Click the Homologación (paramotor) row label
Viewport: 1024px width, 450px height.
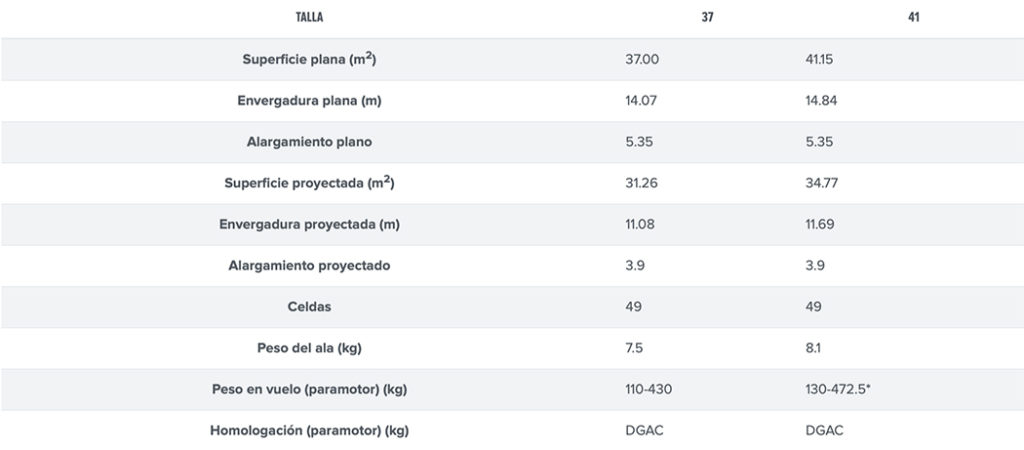tap(309, 431)
